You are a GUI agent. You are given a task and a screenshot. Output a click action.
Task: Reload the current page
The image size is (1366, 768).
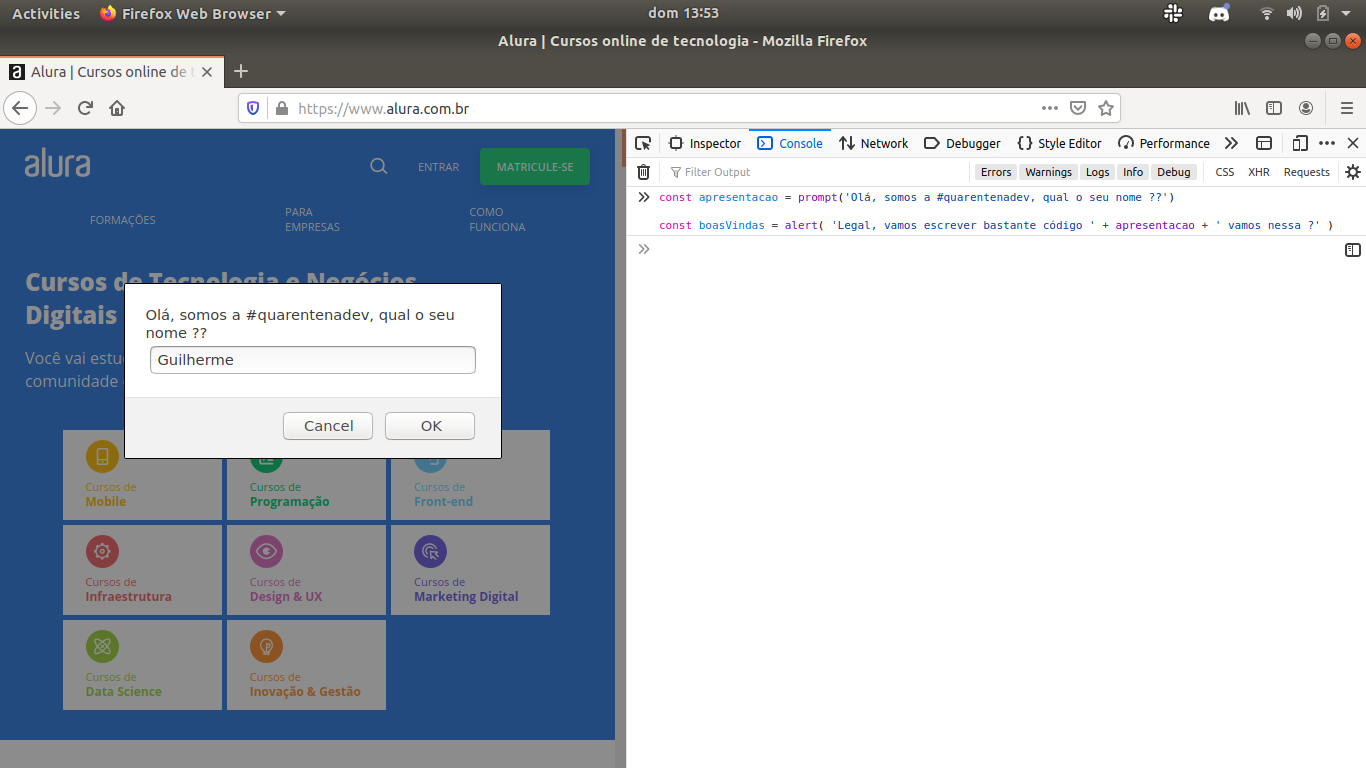(85, 108)
